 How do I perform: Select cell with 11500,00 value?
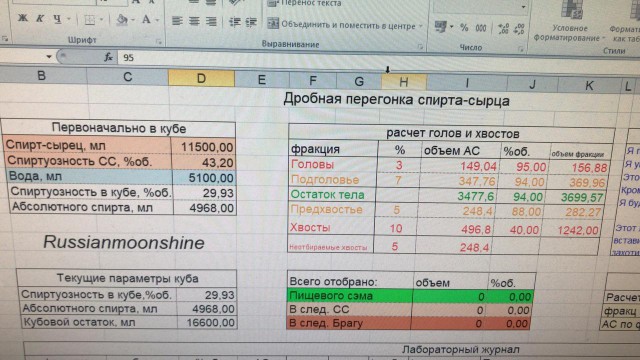coord(203,147)
